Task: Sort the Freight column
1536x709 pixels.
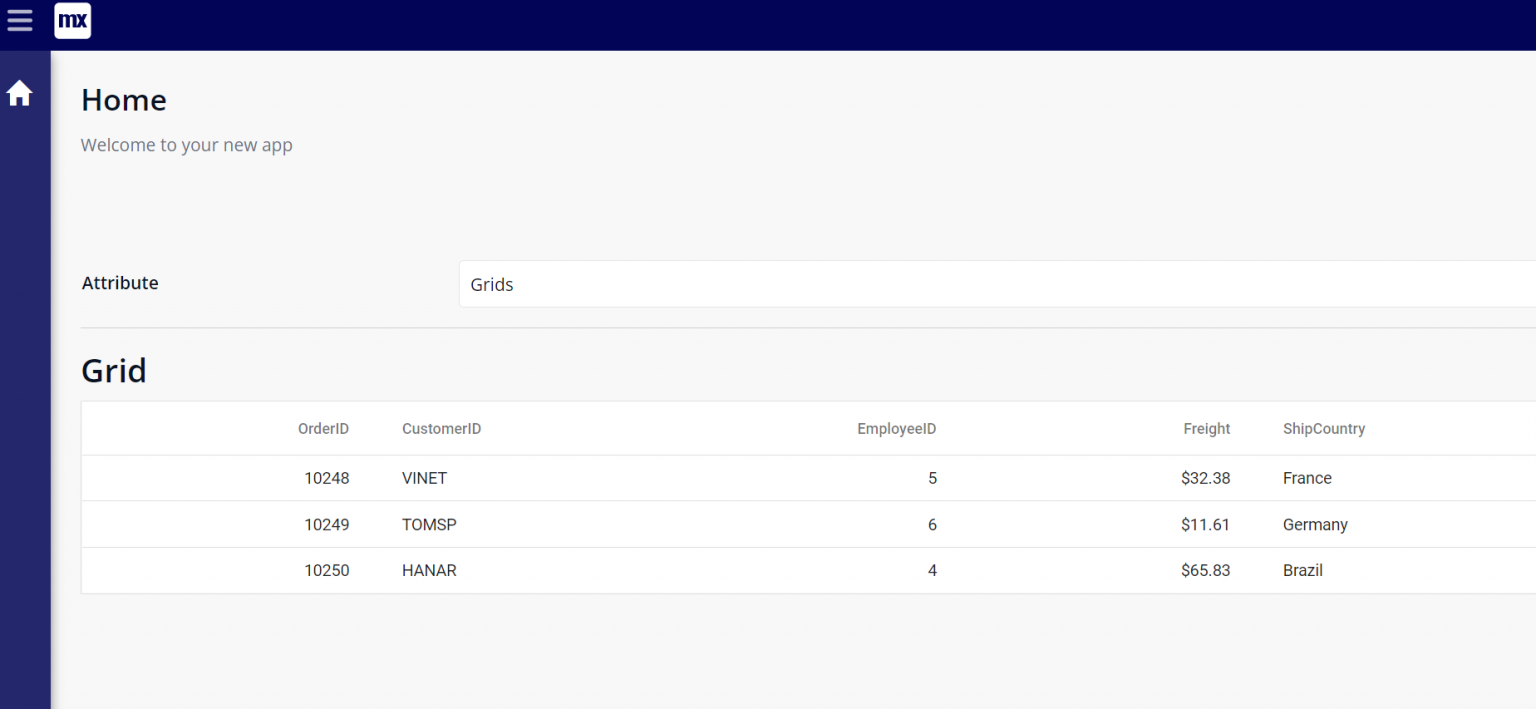Action: (x=1206, y=428)
